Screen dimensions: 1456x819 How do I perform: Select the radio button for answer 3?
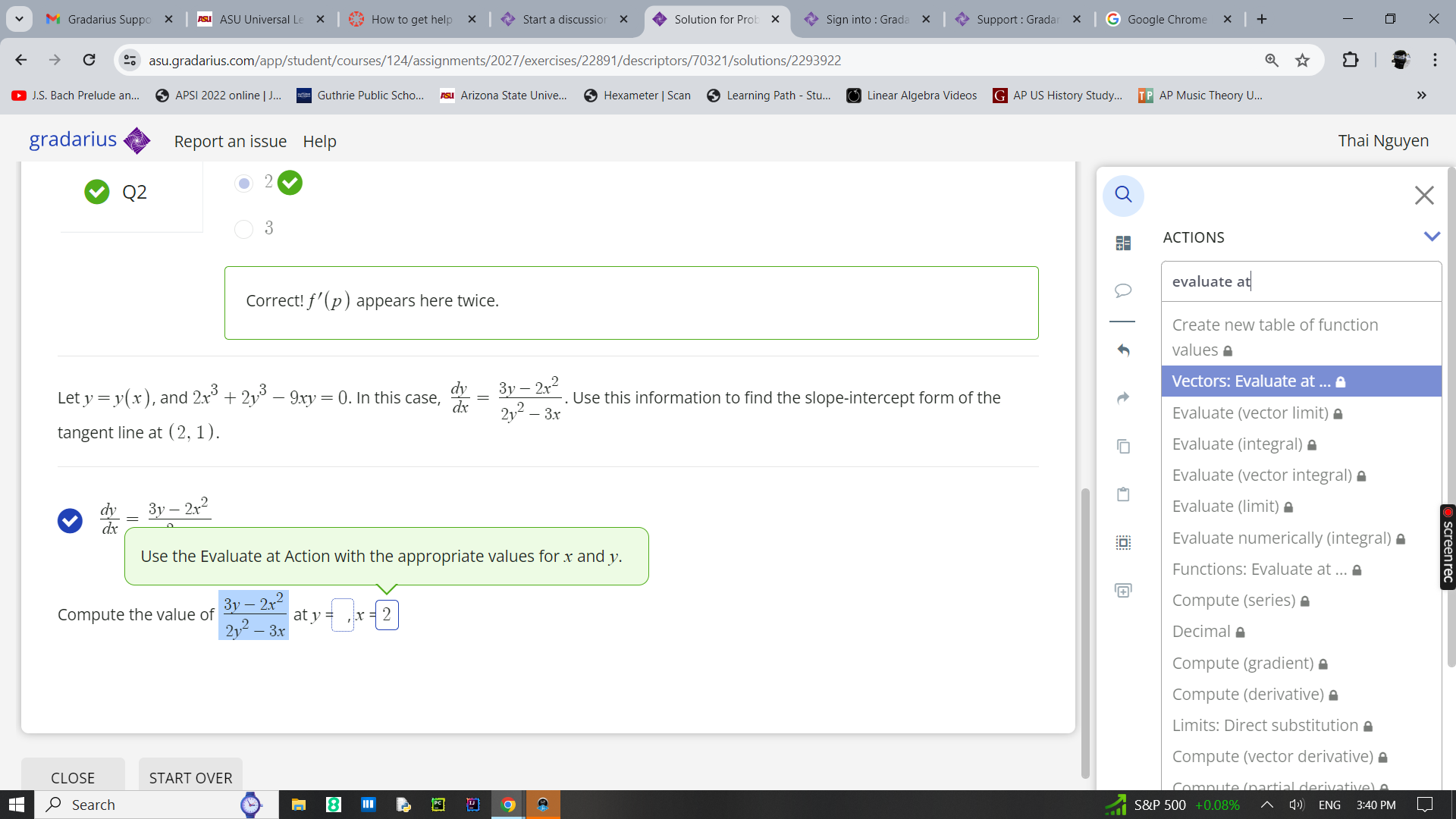(243, 229)
